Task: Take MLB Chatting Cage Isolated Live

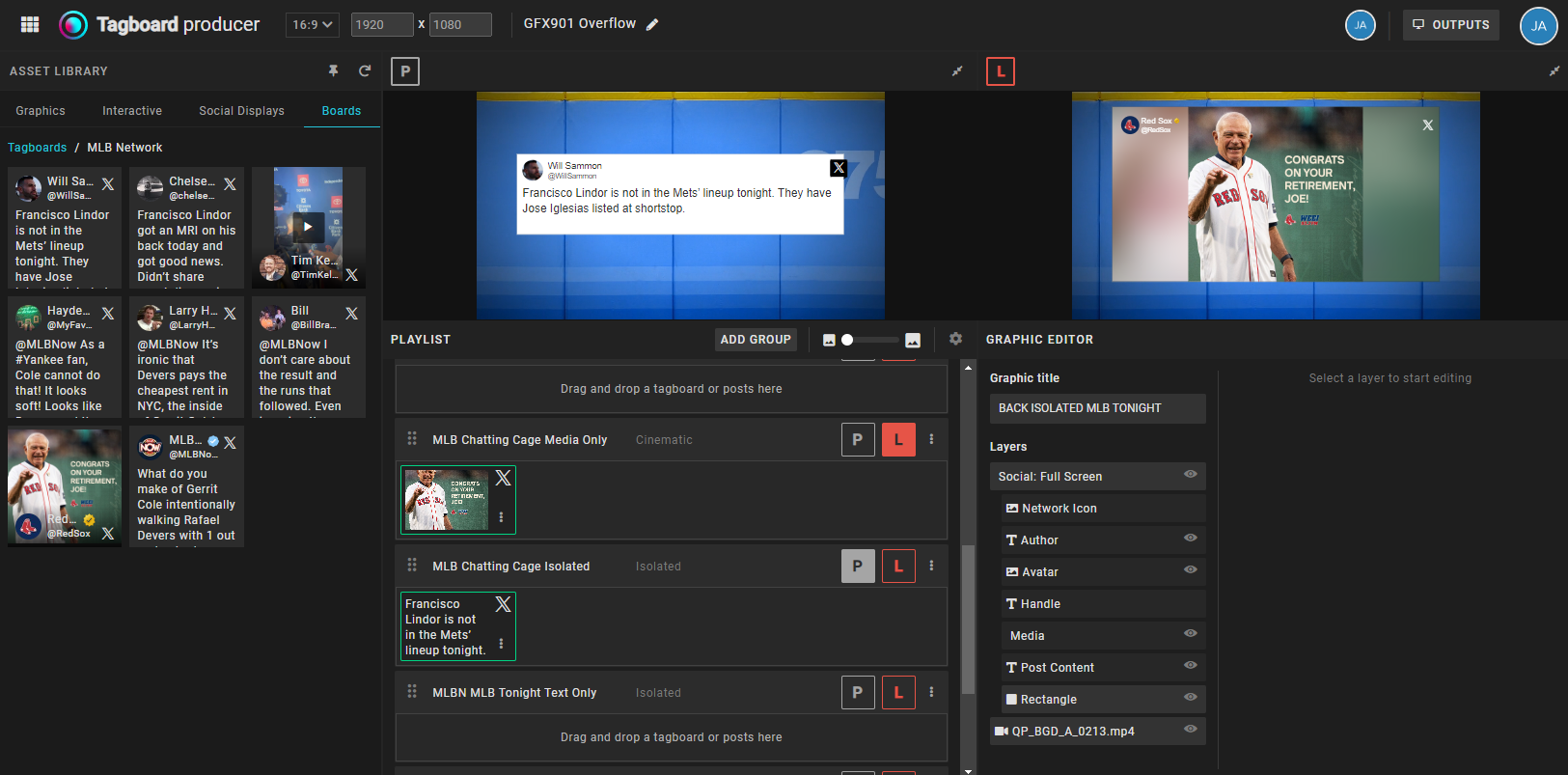Action: click(x=898, y=566)
